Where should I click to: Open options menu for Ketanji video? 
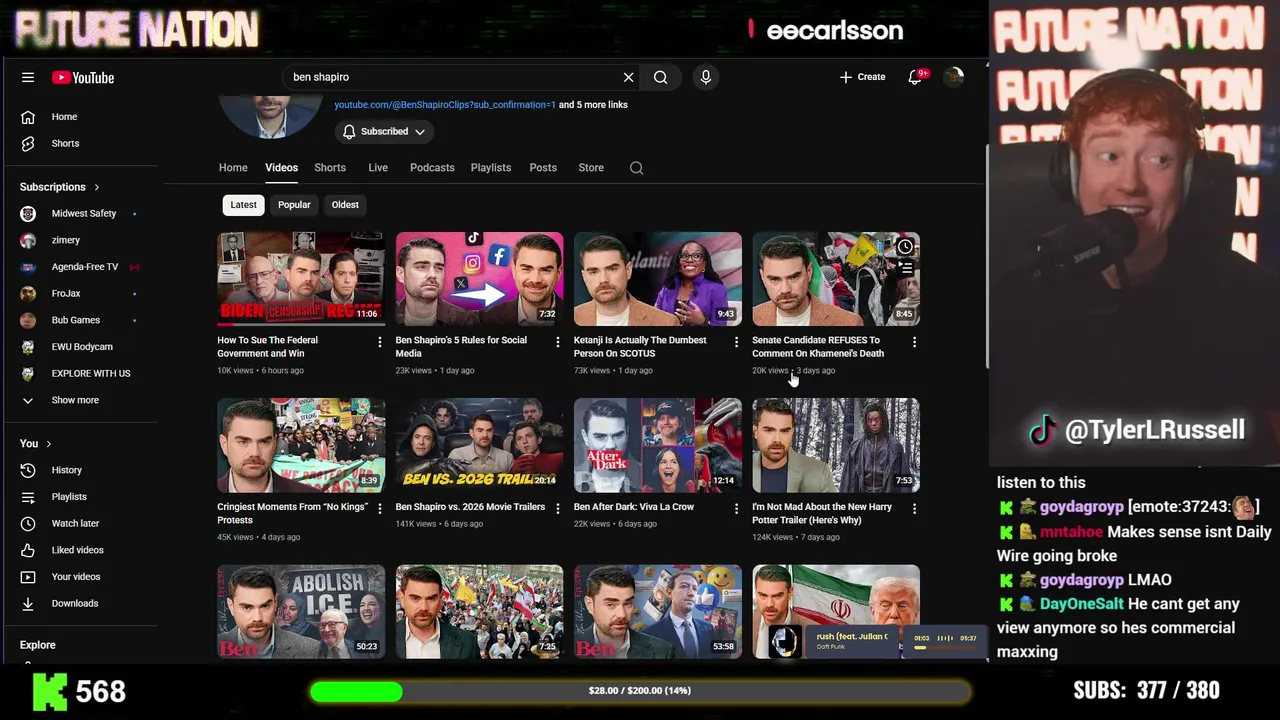click(x=736, y=342)
